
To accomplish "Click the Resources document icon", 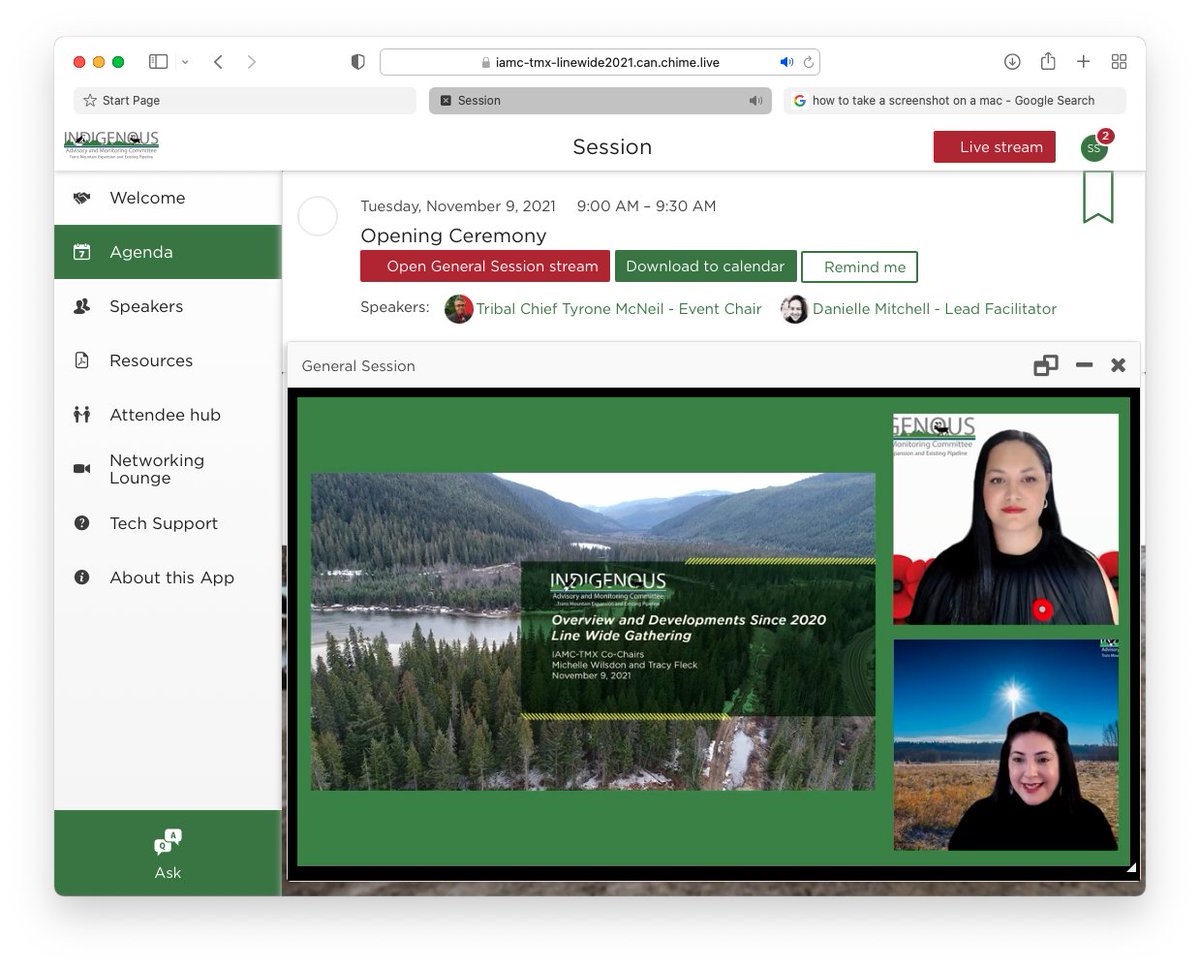I will click(x=82, y=360).
